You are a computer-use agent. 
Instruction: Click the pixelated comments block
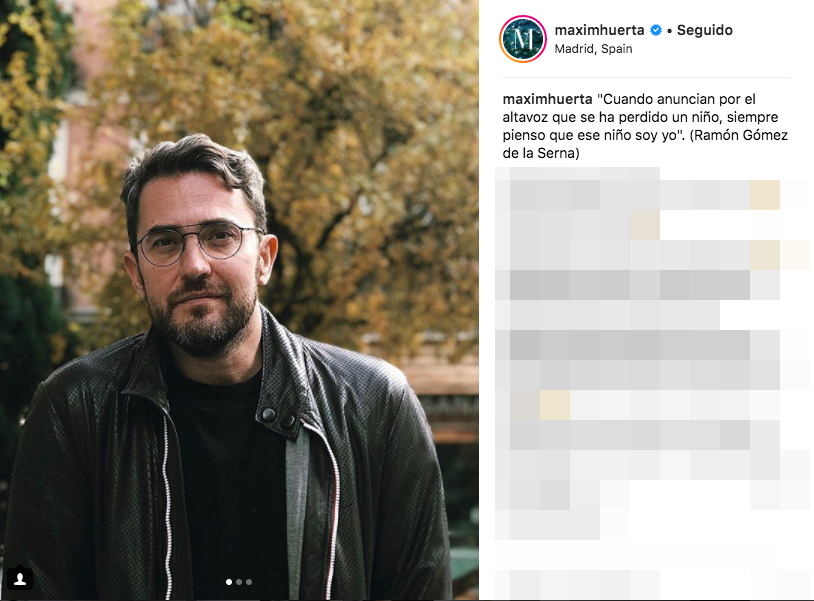tap(653, 353)
